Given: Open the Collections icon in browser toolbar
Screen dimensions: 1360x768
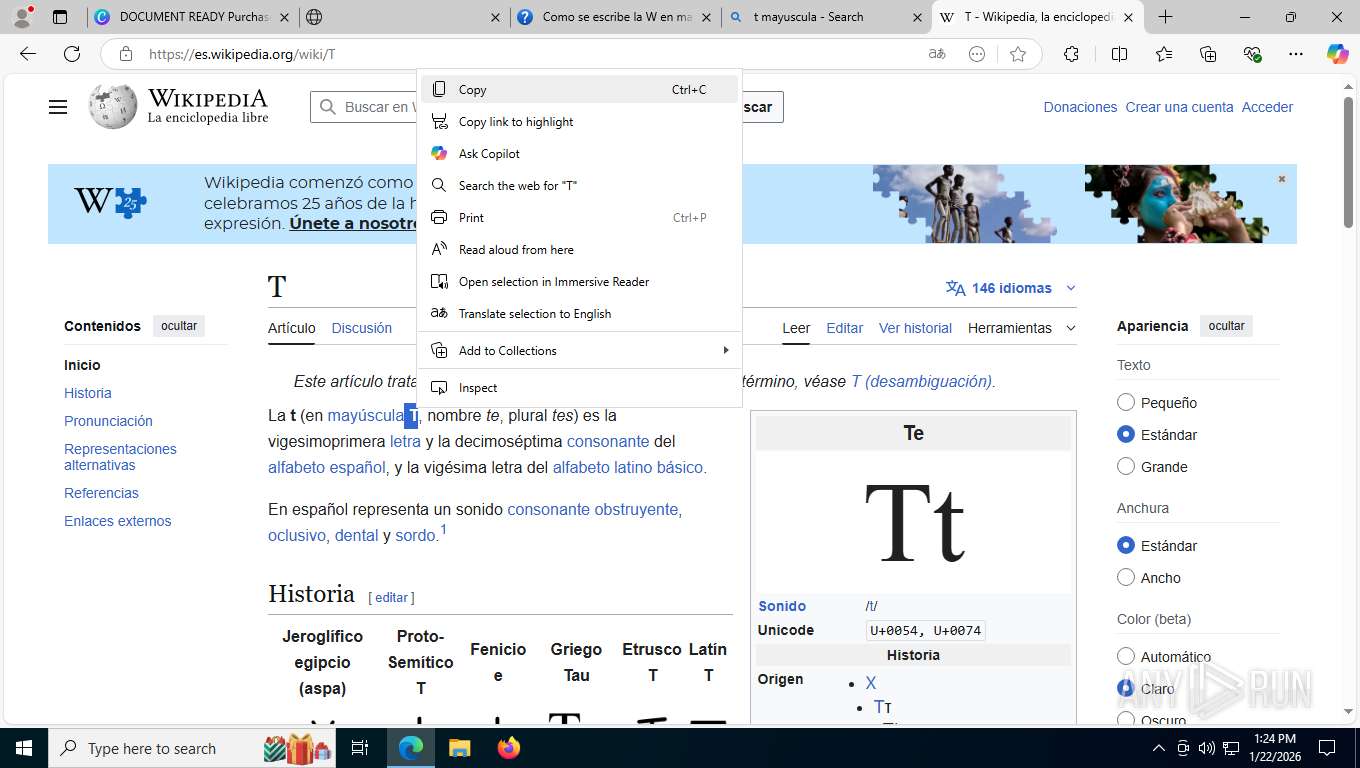Looking at the screenshot, I should [1208, 54].
